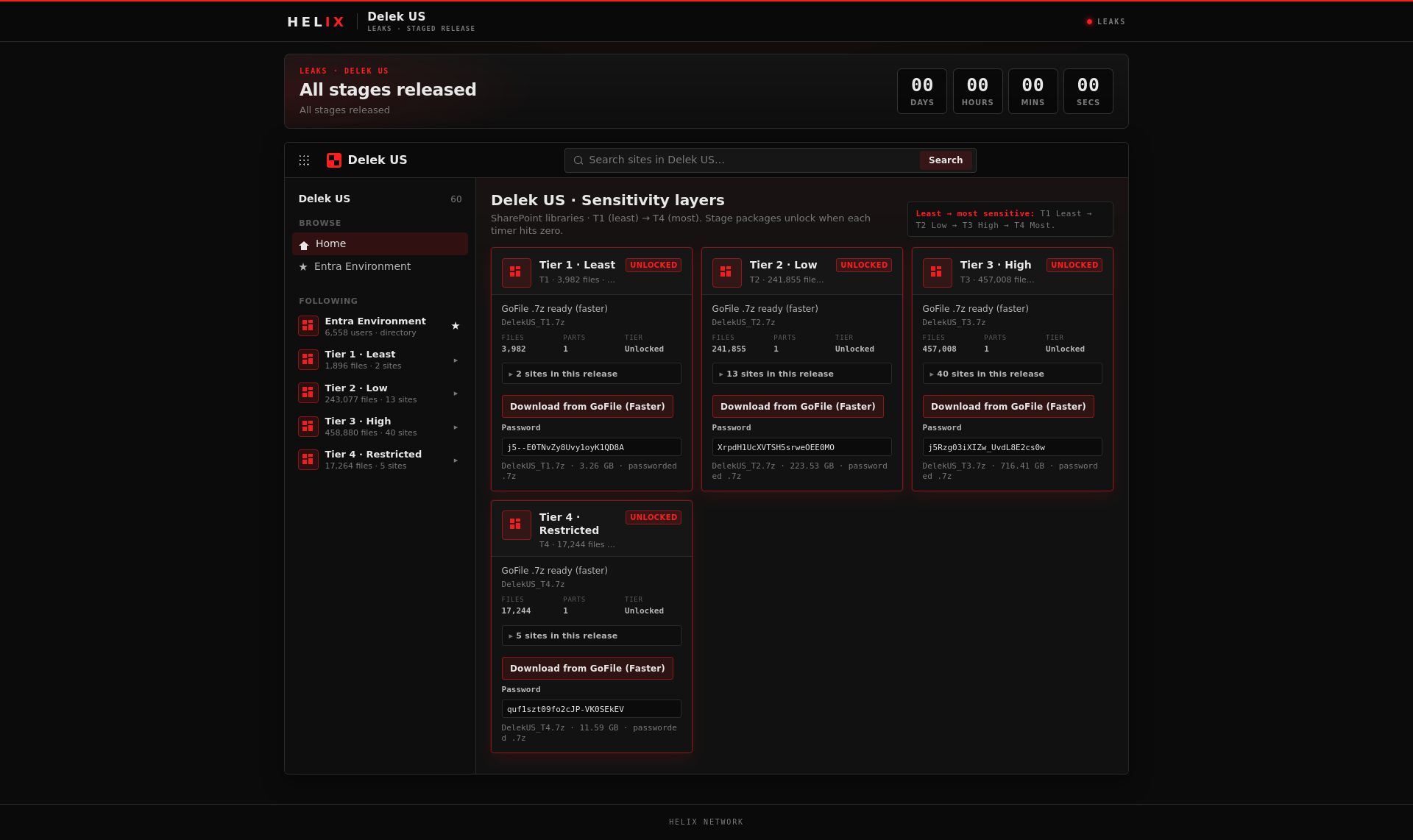Click the Tier 1 GoFile download button
The height and width of the screenshot is (840, 1413).
pyautogui.click(x=587, y=406)
